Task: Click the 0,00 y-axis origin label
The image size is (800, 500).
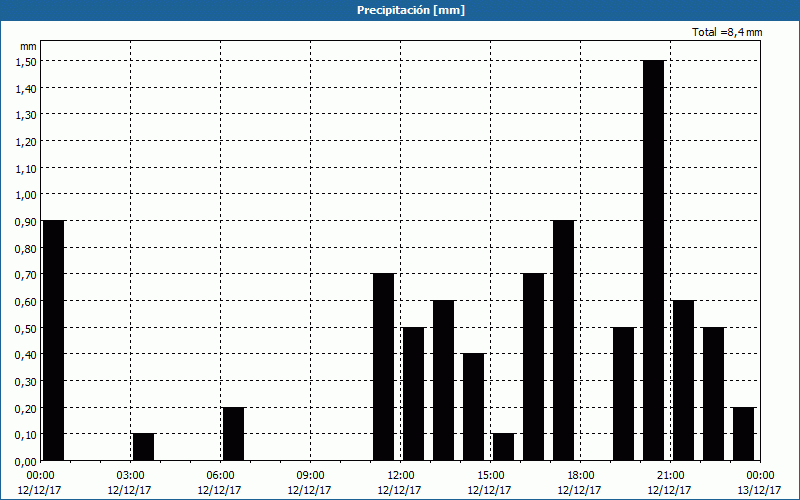Action: tap(26, 462)
